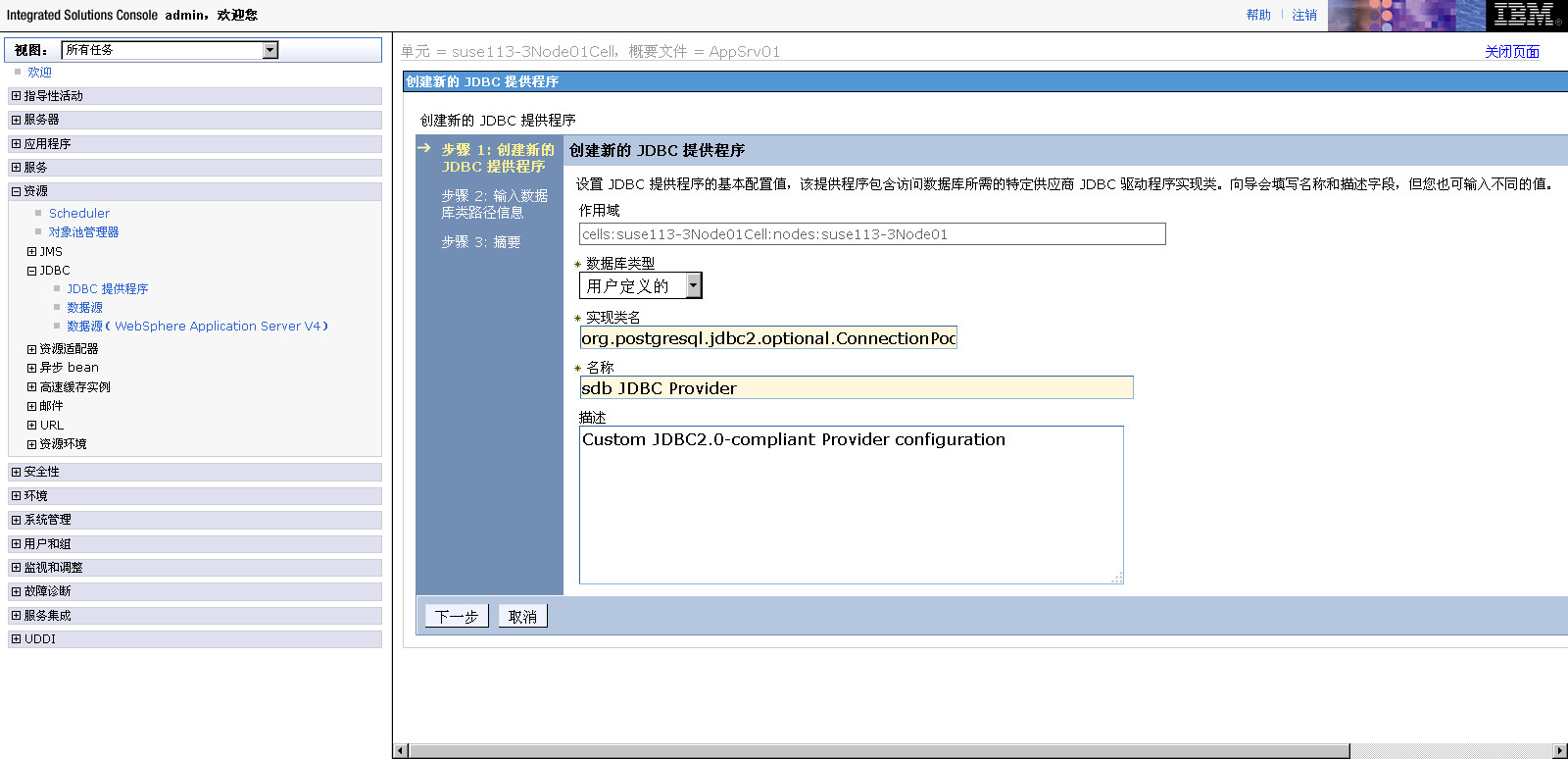This screenshot has width=1568, height=759.
Task: Click the 取消 button
Action: (522, 616)
